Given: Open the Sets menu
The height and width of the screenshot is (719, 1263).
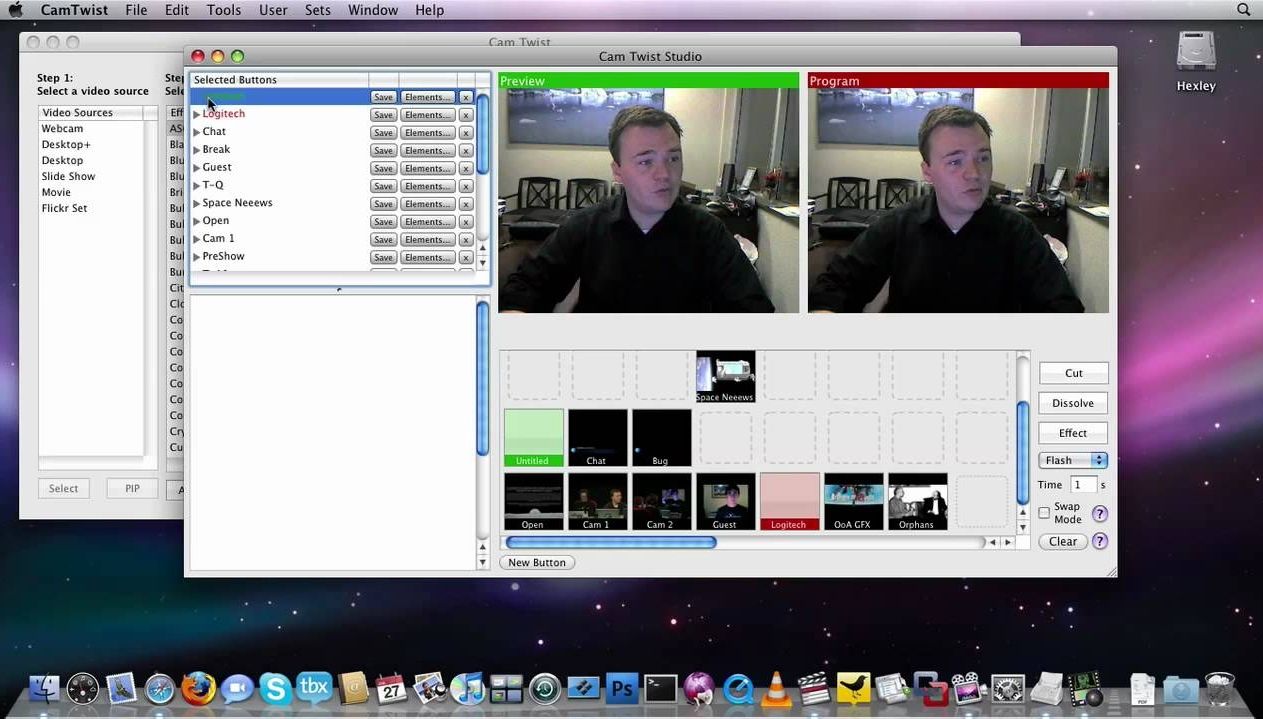Looking at the screenshot, I should point(318,10).
